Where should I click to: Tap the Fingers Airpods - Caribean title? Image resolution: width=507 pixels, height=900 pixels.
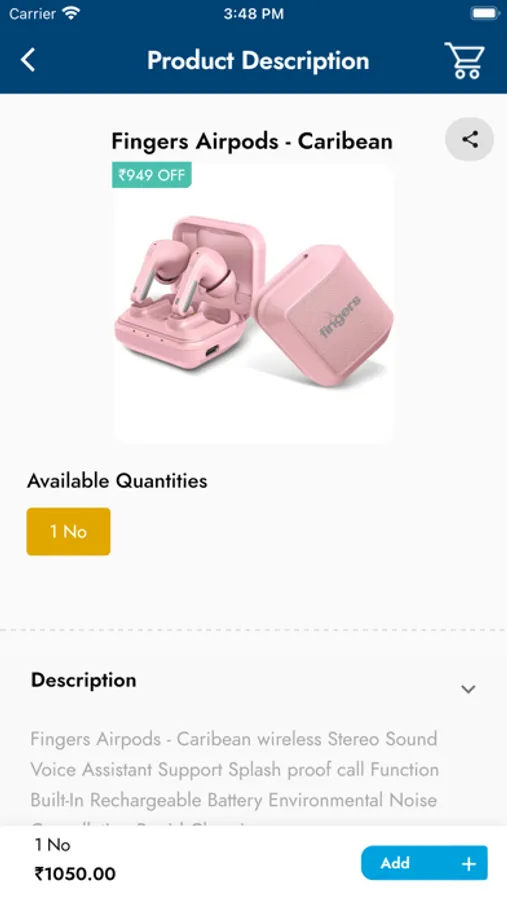(x=251, y=141)
